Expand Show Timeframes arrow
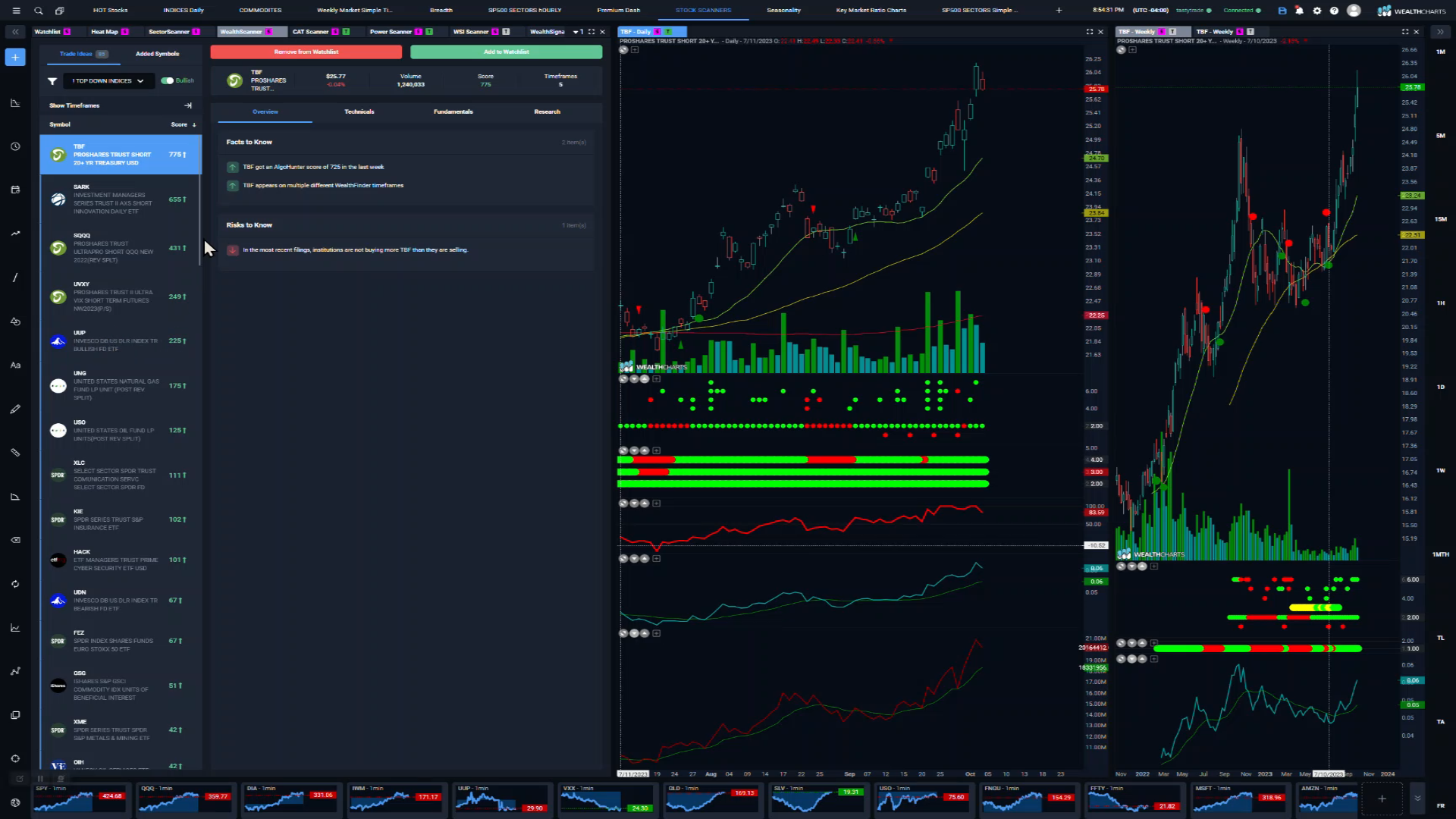The image size is (1456, 819). point(188,105)
